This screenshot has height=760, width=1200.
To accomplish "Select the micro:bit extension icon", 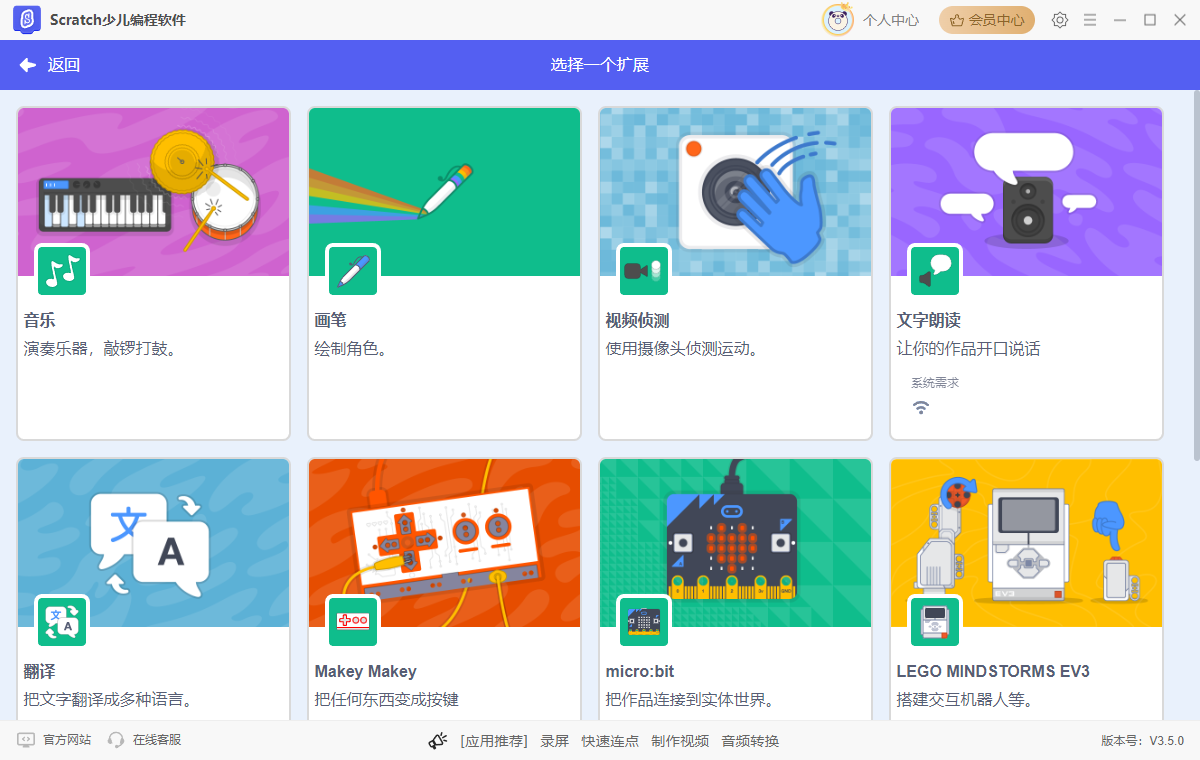I will tap(644, 621).
